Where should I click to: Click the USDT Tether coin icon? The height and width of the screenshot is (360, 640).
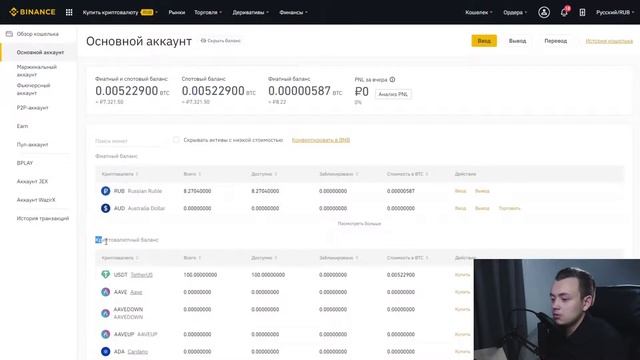106,275
